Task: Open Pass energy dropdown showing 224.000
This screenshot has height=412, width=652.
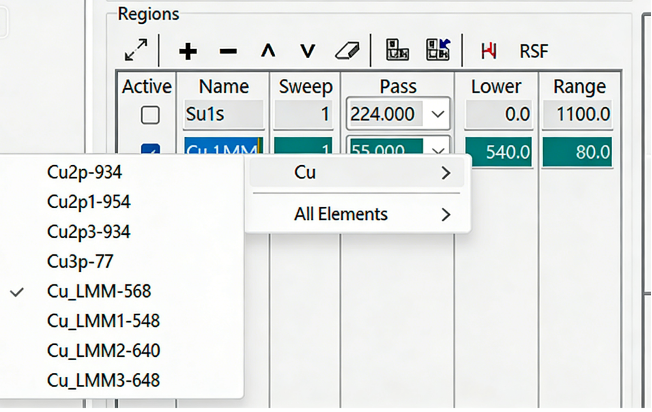Action: 437,114
